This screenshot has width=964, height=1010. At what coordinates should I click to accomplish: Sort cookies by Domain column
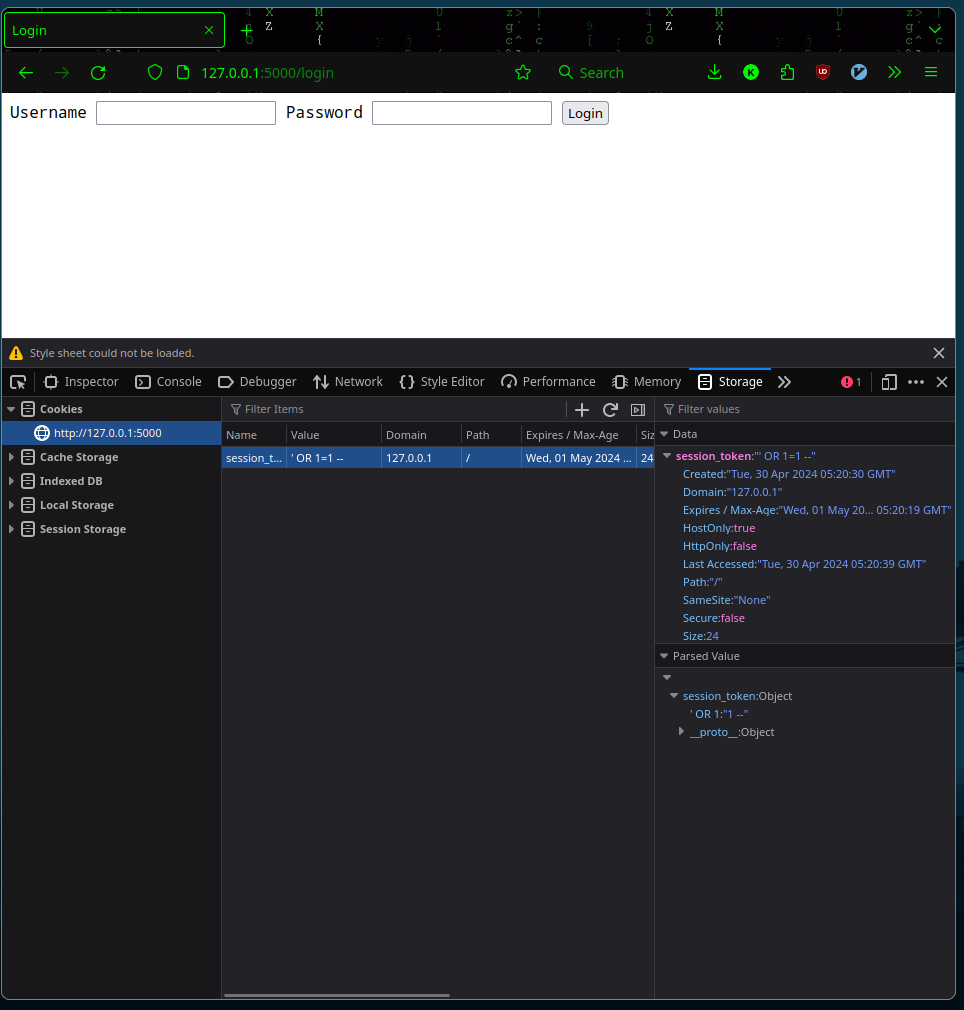point(421,435)
